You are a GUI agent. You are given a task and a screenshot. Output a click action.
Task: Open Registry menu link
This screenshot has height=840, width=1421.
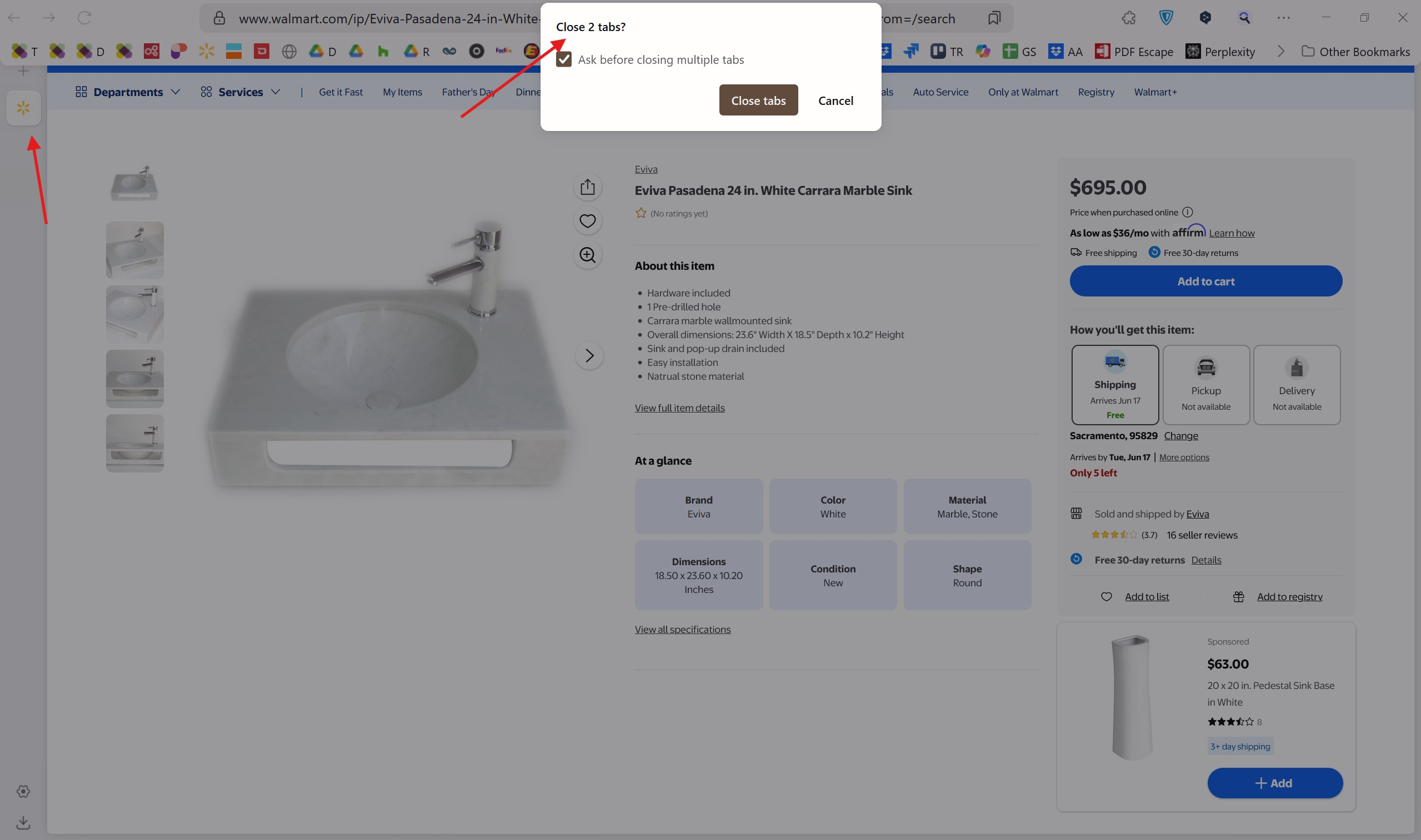pos(1096,92)
